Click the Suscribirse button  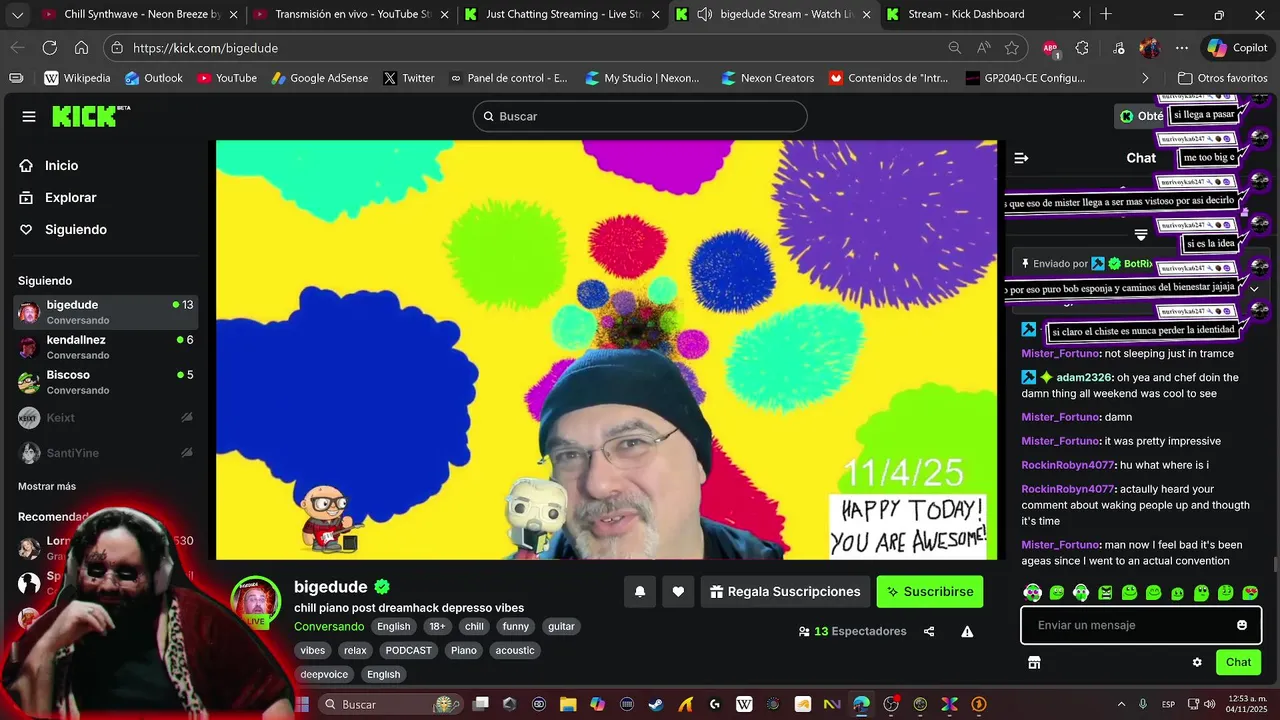[x=930, y=592]
